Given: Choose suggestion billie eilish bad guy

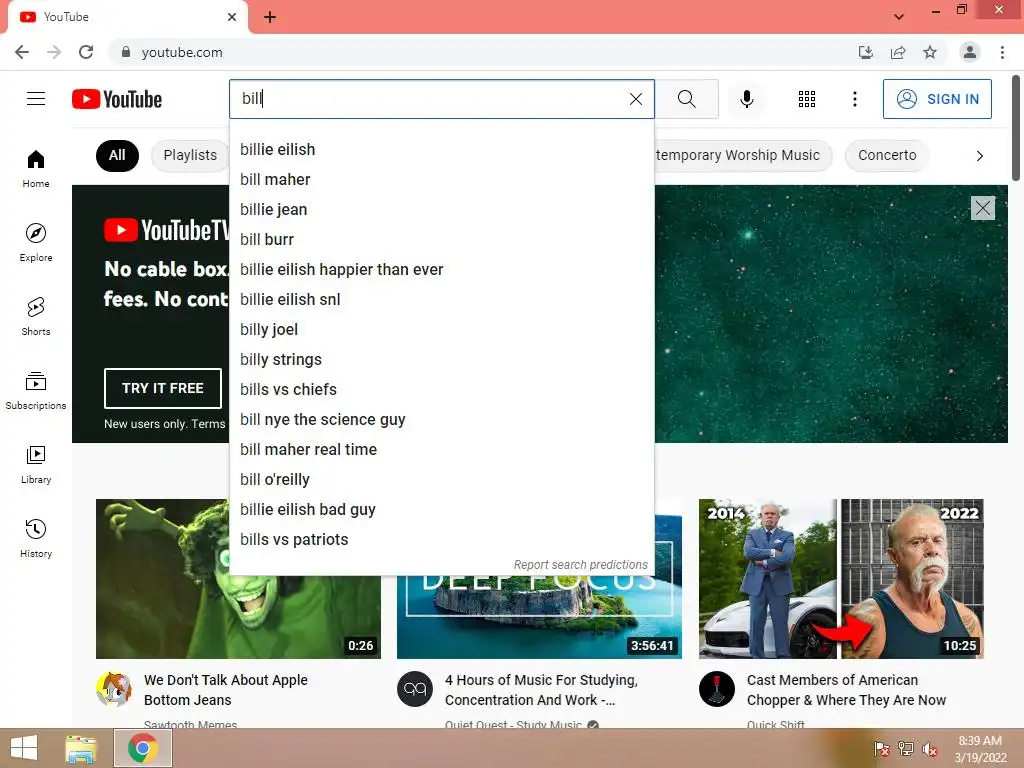Looking at the screenshot, I should tap(441, 510).
